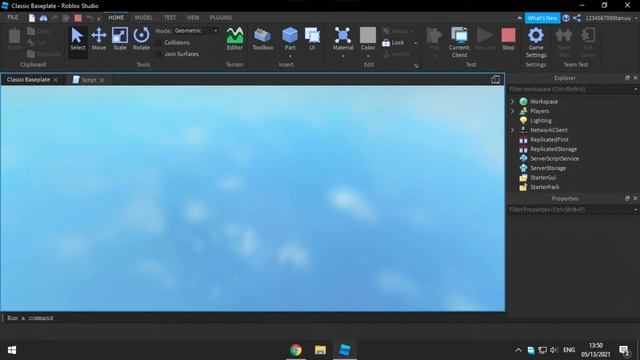Select Lighting in Explorer

[541, 120]
